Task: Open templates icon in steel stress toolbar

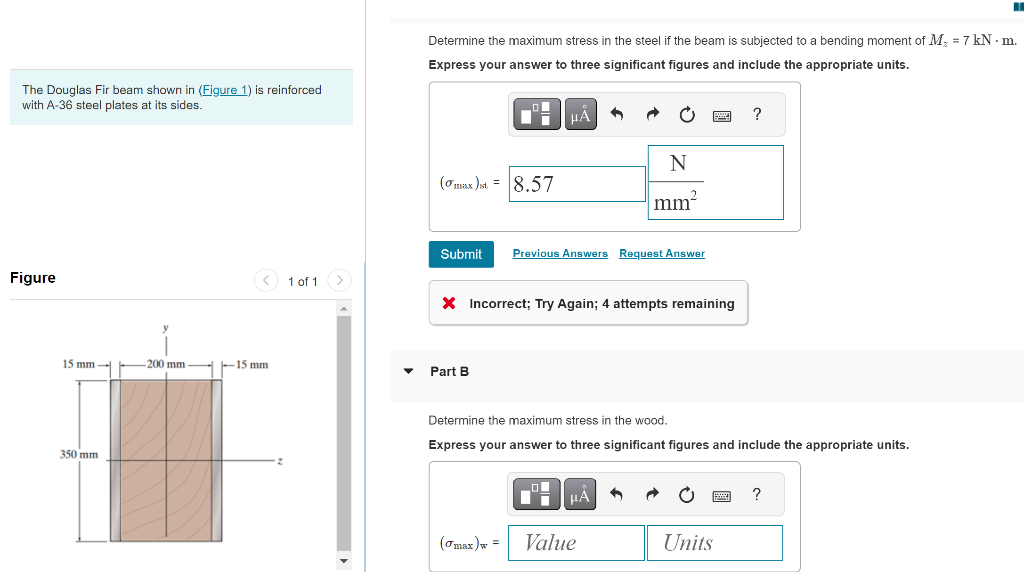Action: (x=537, y=114)
